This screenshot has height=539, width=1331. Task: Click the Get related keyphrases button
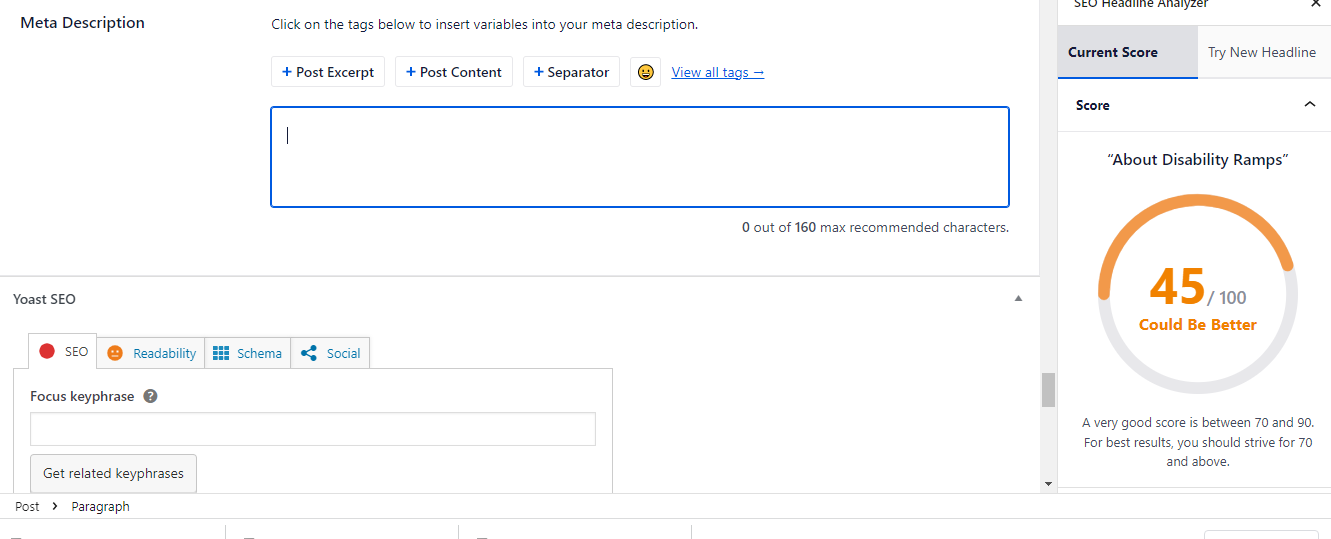tap(114, 473)
